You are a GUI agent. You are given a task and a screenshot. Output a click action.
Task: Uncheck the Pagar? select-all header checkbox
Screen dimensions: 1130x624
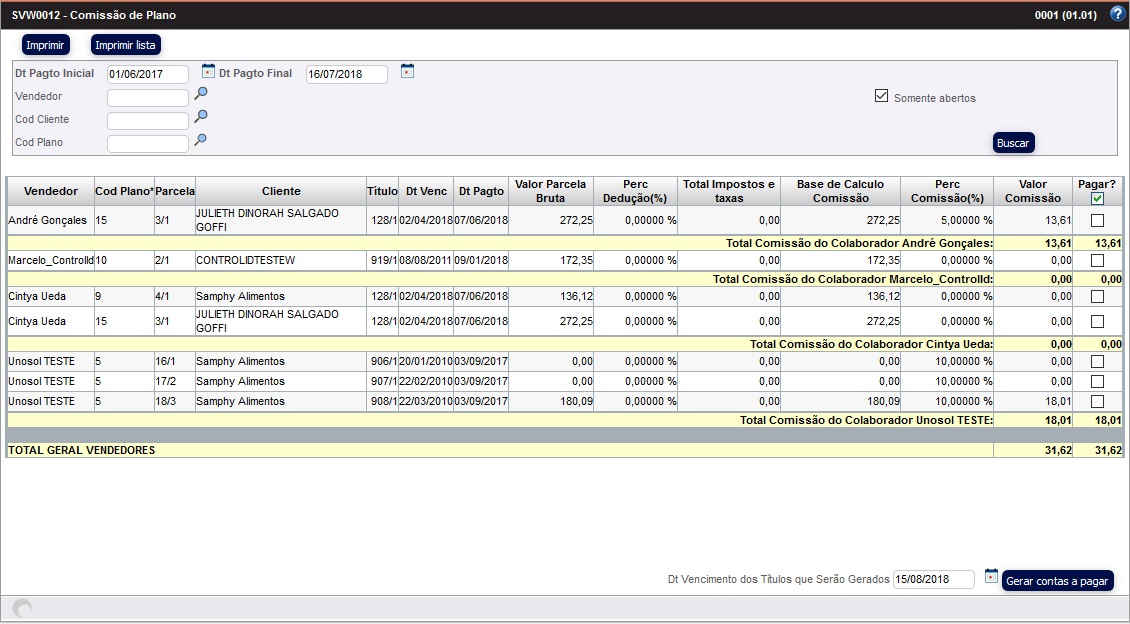(1097, 199)
